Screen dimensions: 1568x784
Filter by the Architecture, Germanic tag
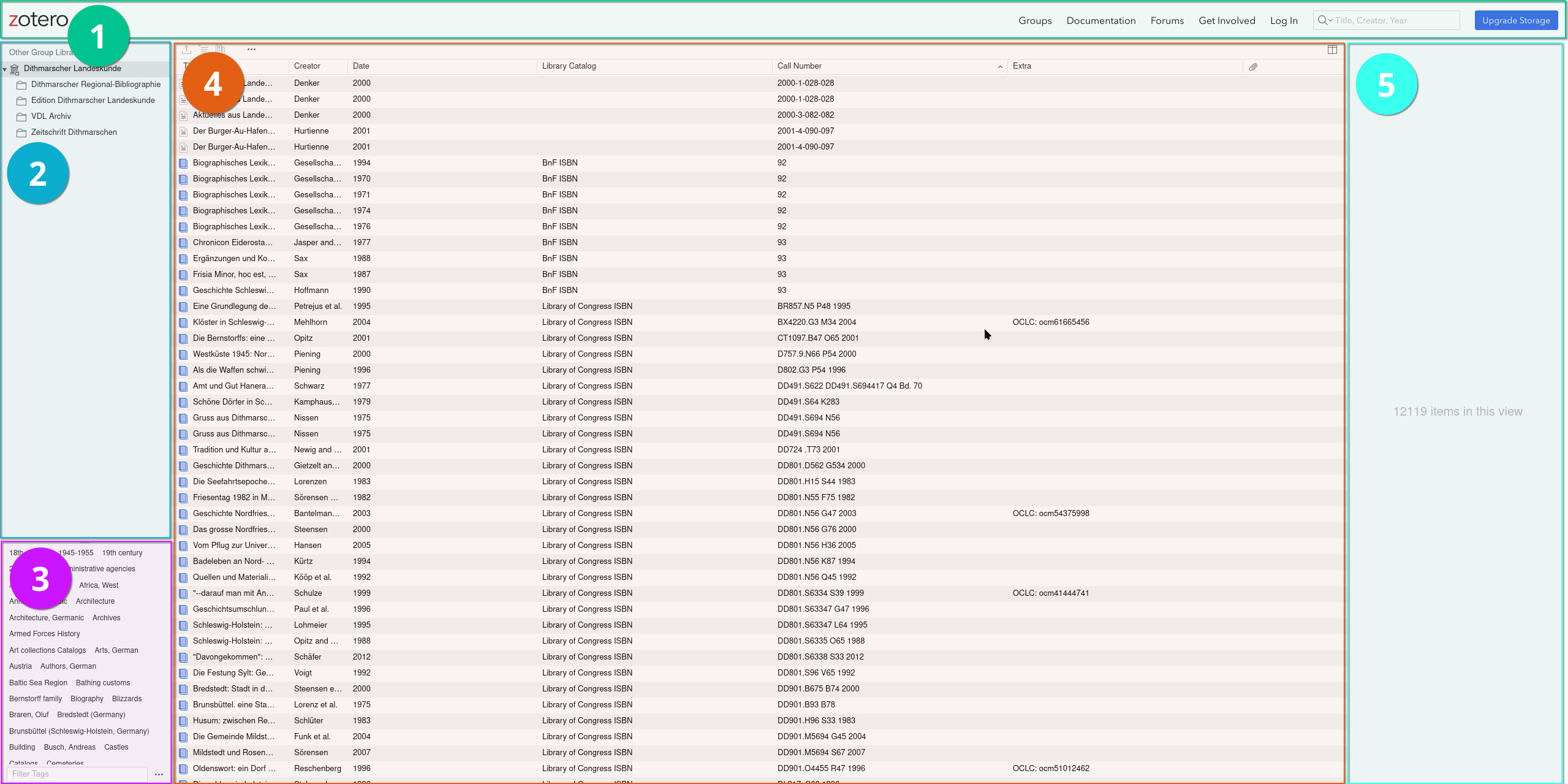(x=47, y=618)
